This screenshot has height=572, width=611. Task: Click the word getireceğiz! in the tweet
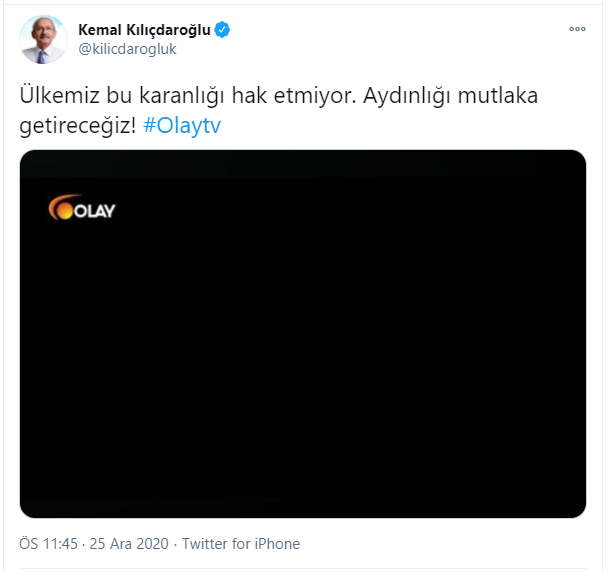pyautogui.click(x=78, y=125)
